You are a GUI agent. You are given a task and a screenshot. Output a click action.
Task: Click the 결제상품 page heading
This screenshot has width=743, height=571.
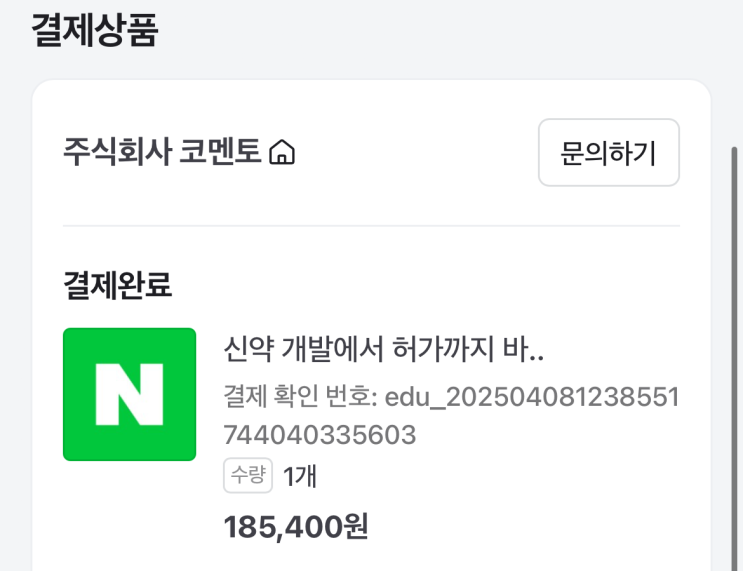[95, 29]
